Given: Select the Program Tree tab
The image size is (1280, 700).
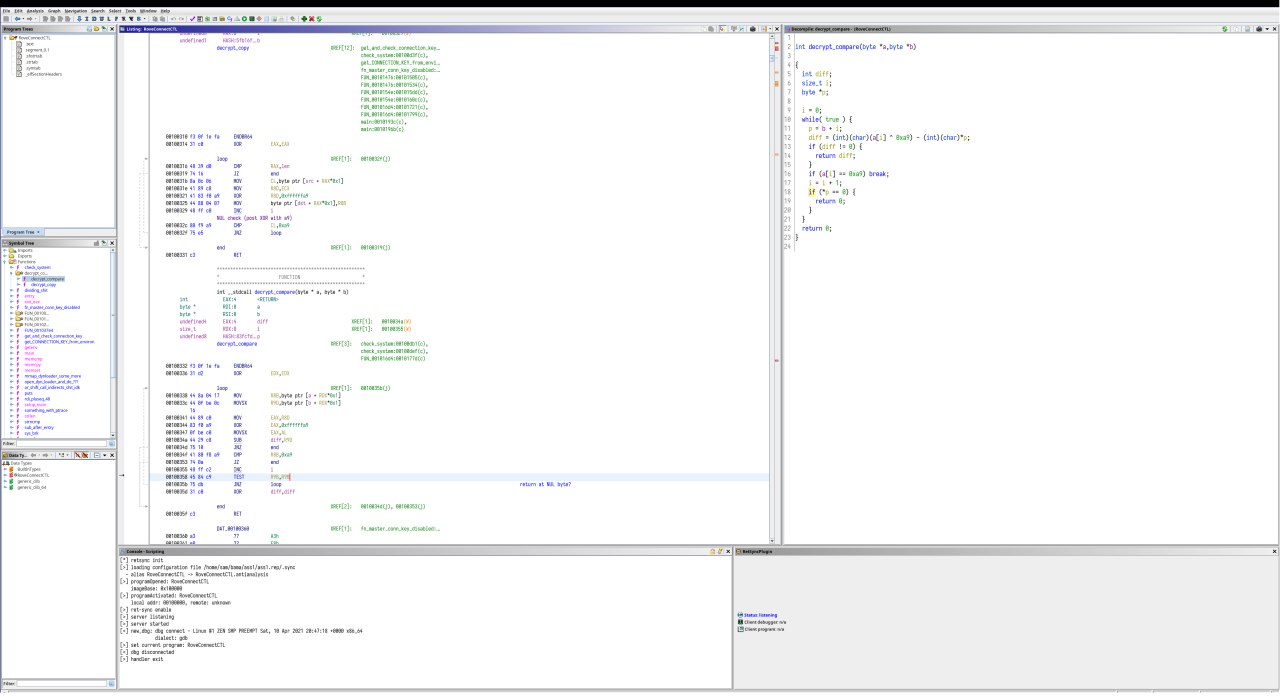Looking at the screenshot, I should point(21,232).
